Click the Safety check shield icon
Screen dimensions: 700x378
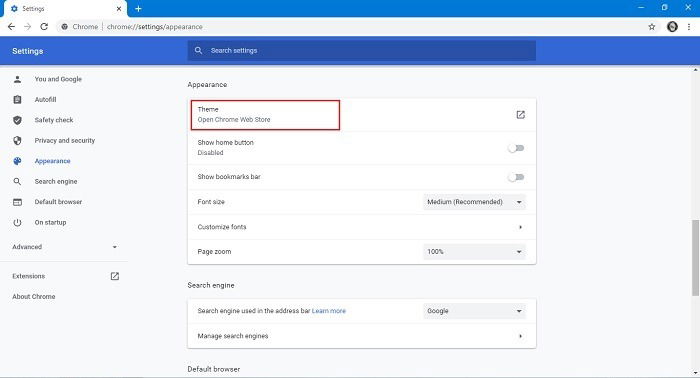[17, 120]
